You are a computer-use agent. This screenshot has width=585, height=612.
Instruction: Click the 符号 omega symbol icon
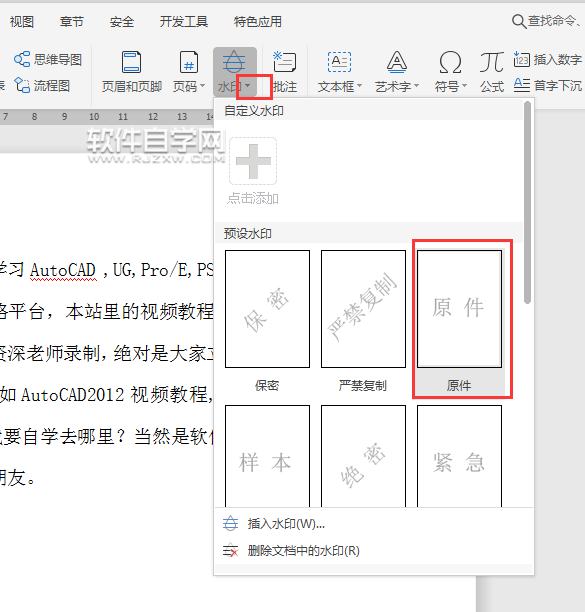[450, 62]
